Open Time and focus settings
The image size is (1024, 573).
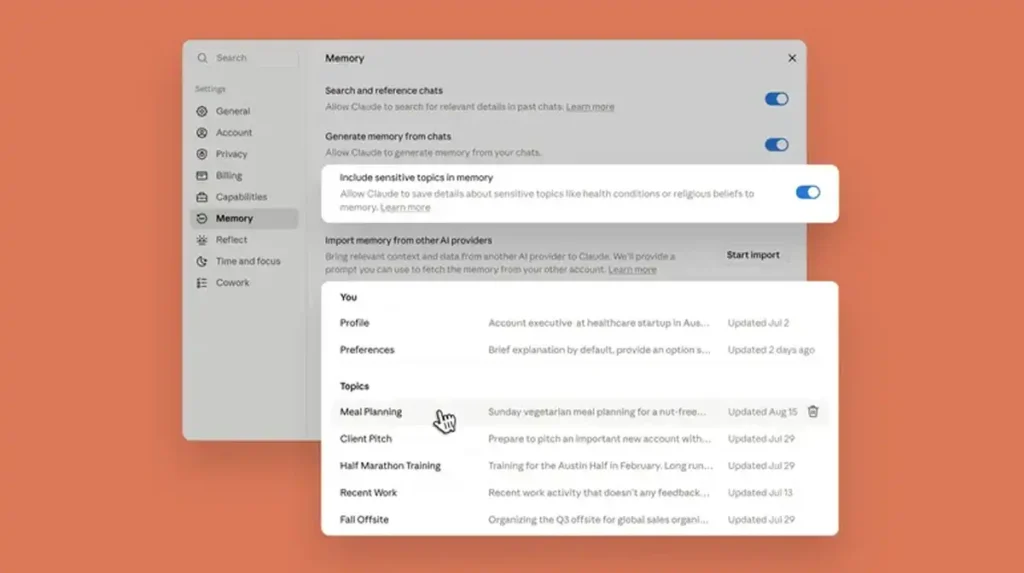coord(244,261)
